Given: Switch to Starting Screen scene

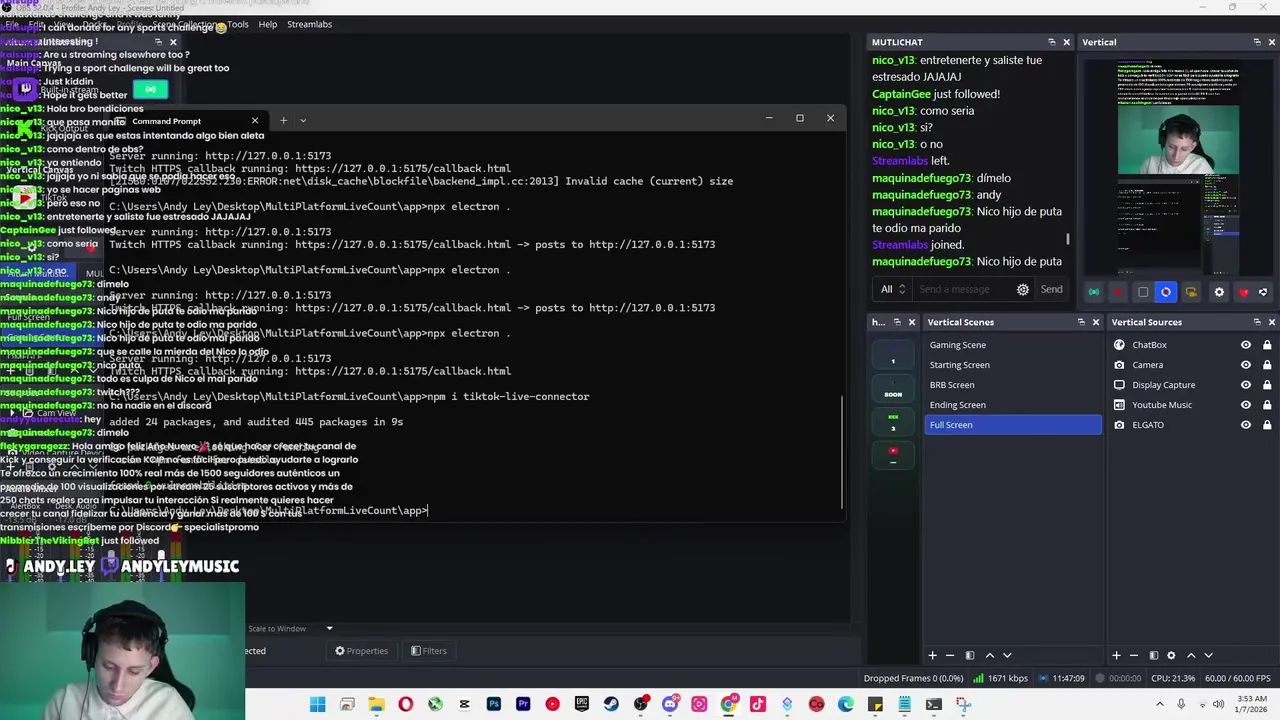Looking at the screenshot, I should tap(1013, 365).
